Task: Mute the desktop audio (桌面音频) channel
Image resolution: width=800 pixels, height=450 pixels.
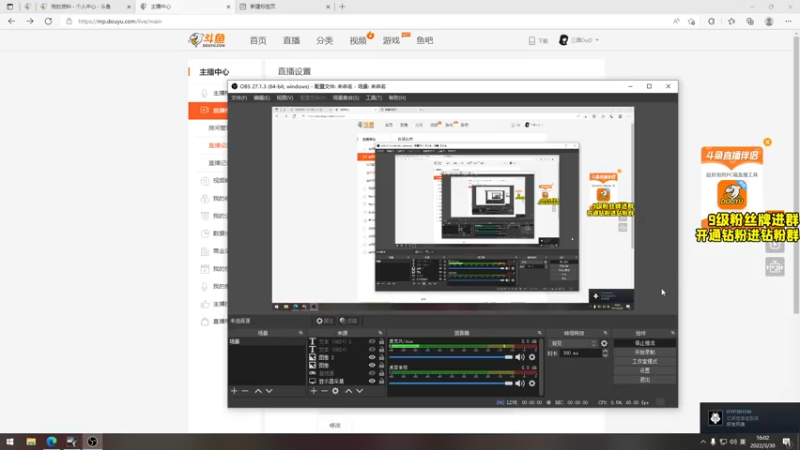Action: tap(519, 383)
